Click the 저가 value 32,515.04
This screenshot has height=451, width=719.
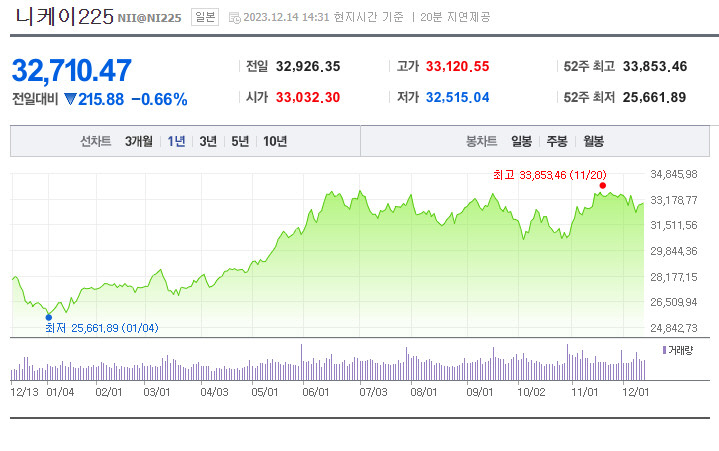[458, 98]
